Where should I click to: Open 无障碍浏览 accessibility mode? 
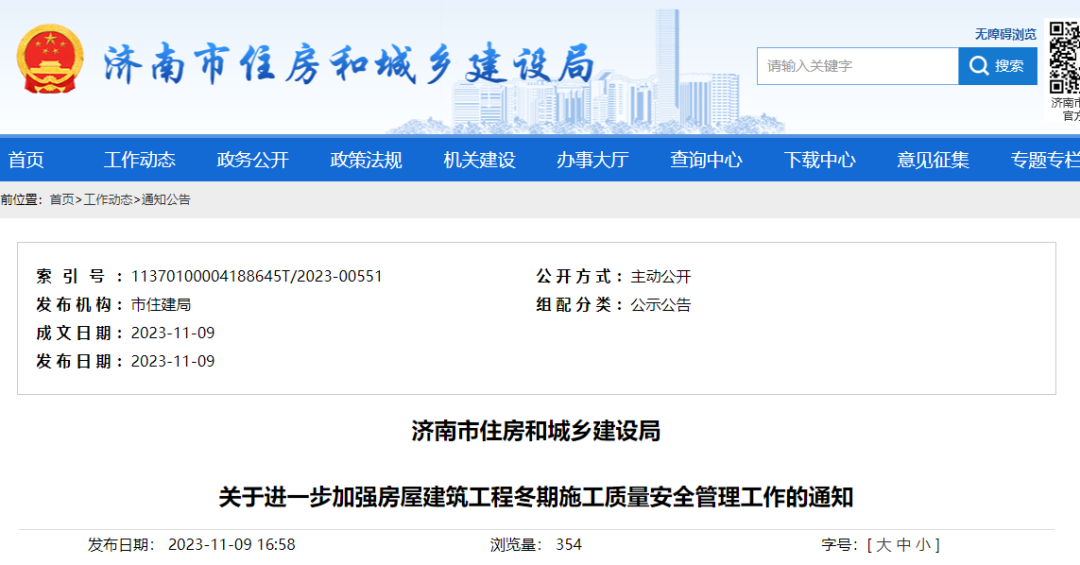pyautogui.click(x=1005, y=34)
